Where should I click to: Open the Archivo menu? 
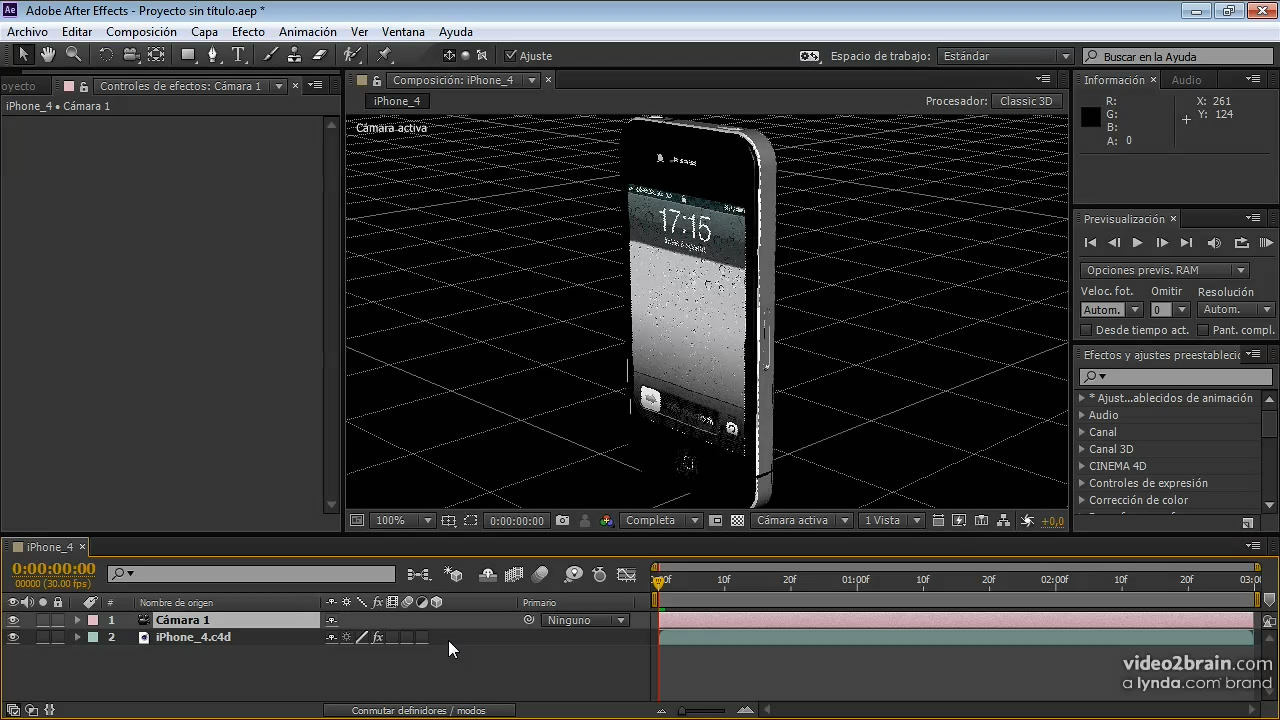[27, 32]
